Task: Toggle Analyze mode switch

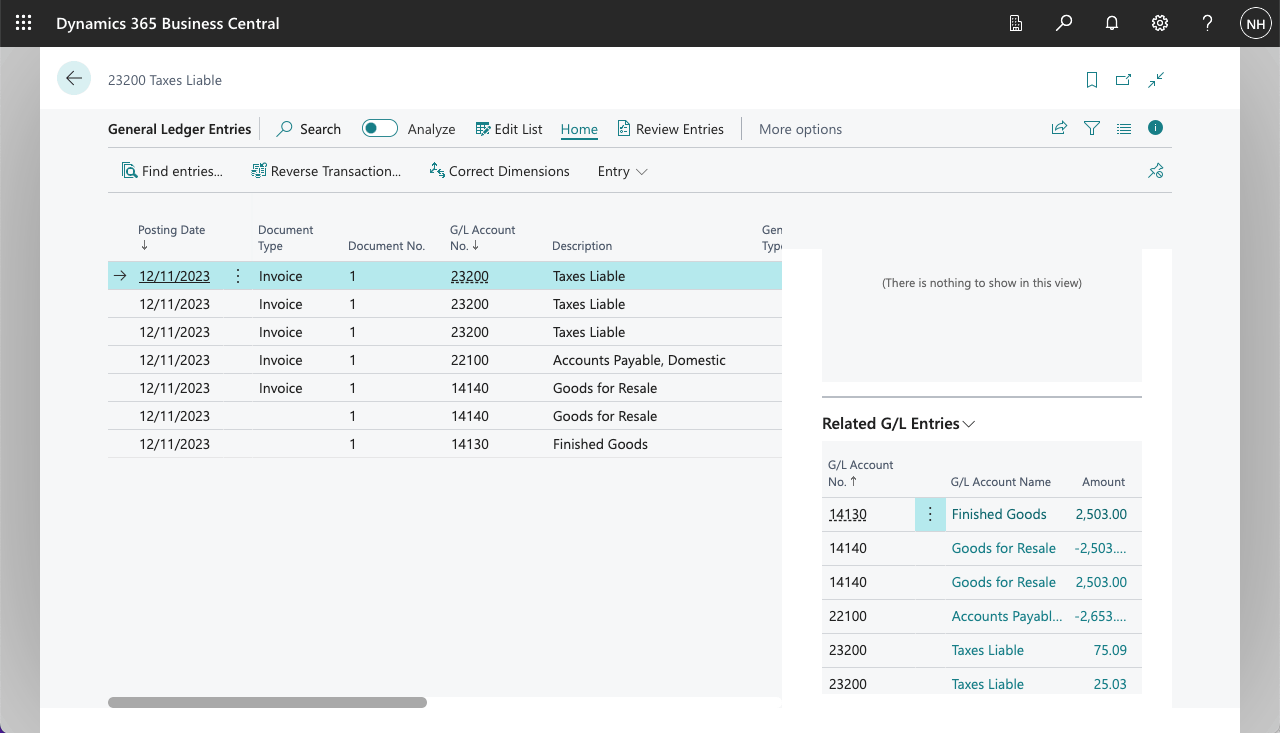Action: coord(380,128)
